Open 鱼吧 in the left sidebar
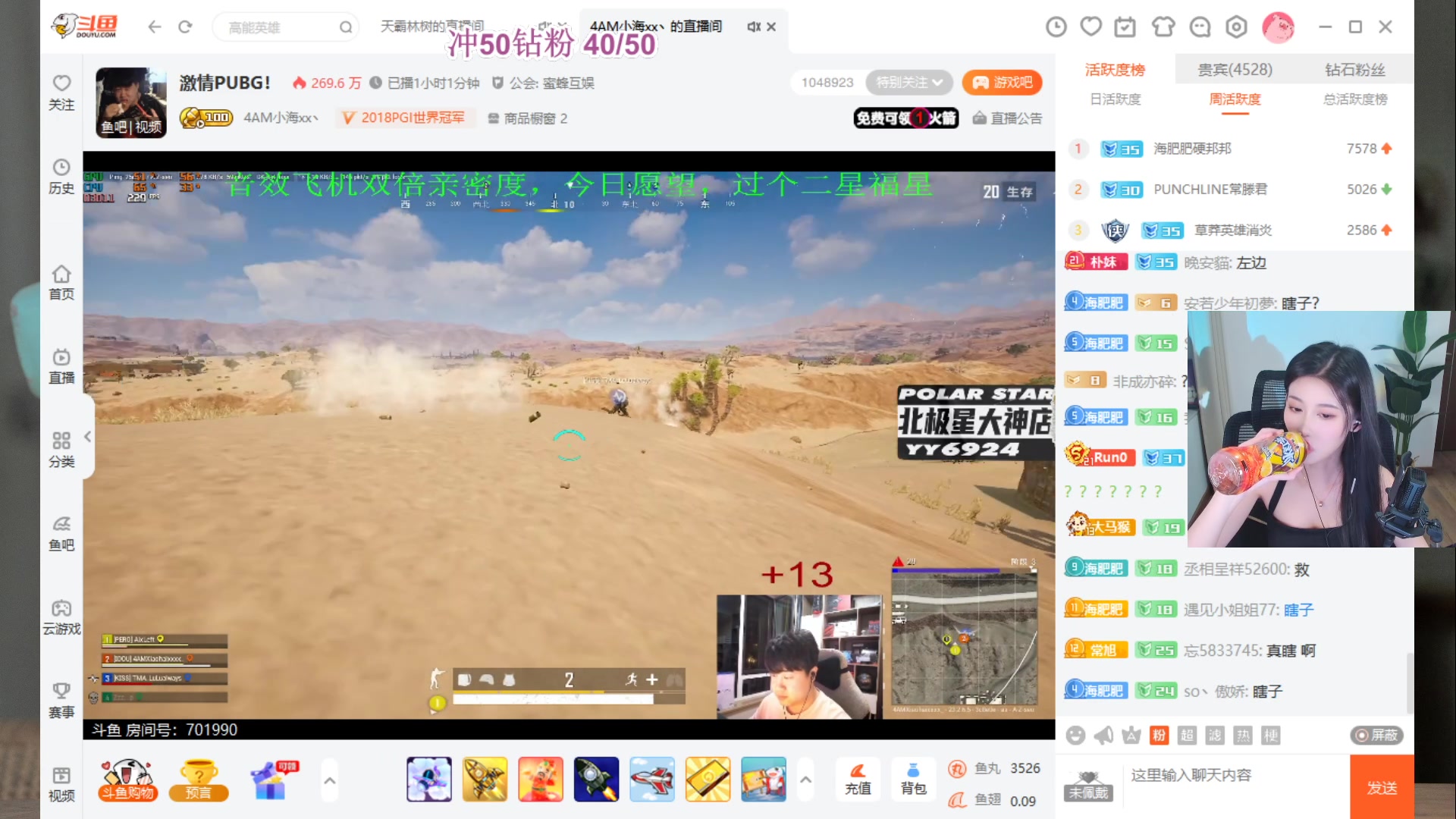This screenshot has width=1456, height=819. pyautogui.click(x=61, y=533)
